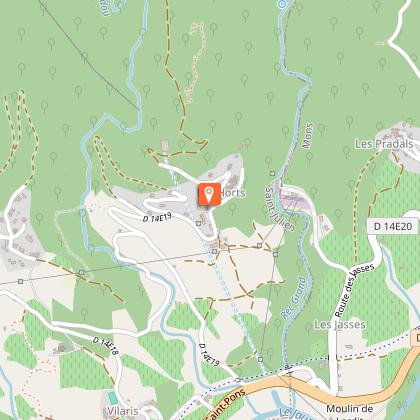Click the Vilaris village label
The image size is (420, 420).
[123, 411]
